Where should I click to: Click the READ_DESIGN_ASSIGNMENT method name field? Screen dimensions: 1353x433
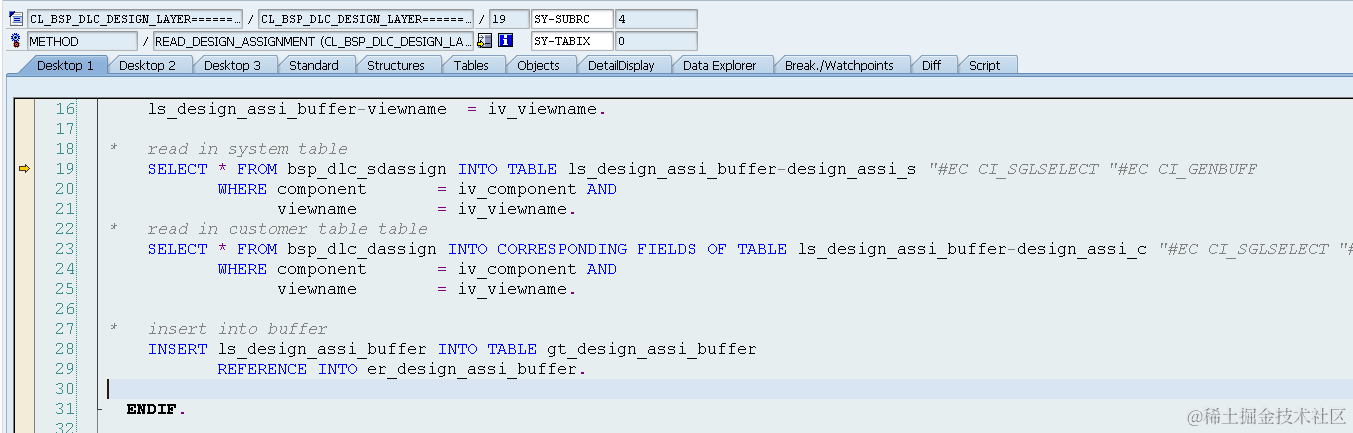tap(314, 41)
